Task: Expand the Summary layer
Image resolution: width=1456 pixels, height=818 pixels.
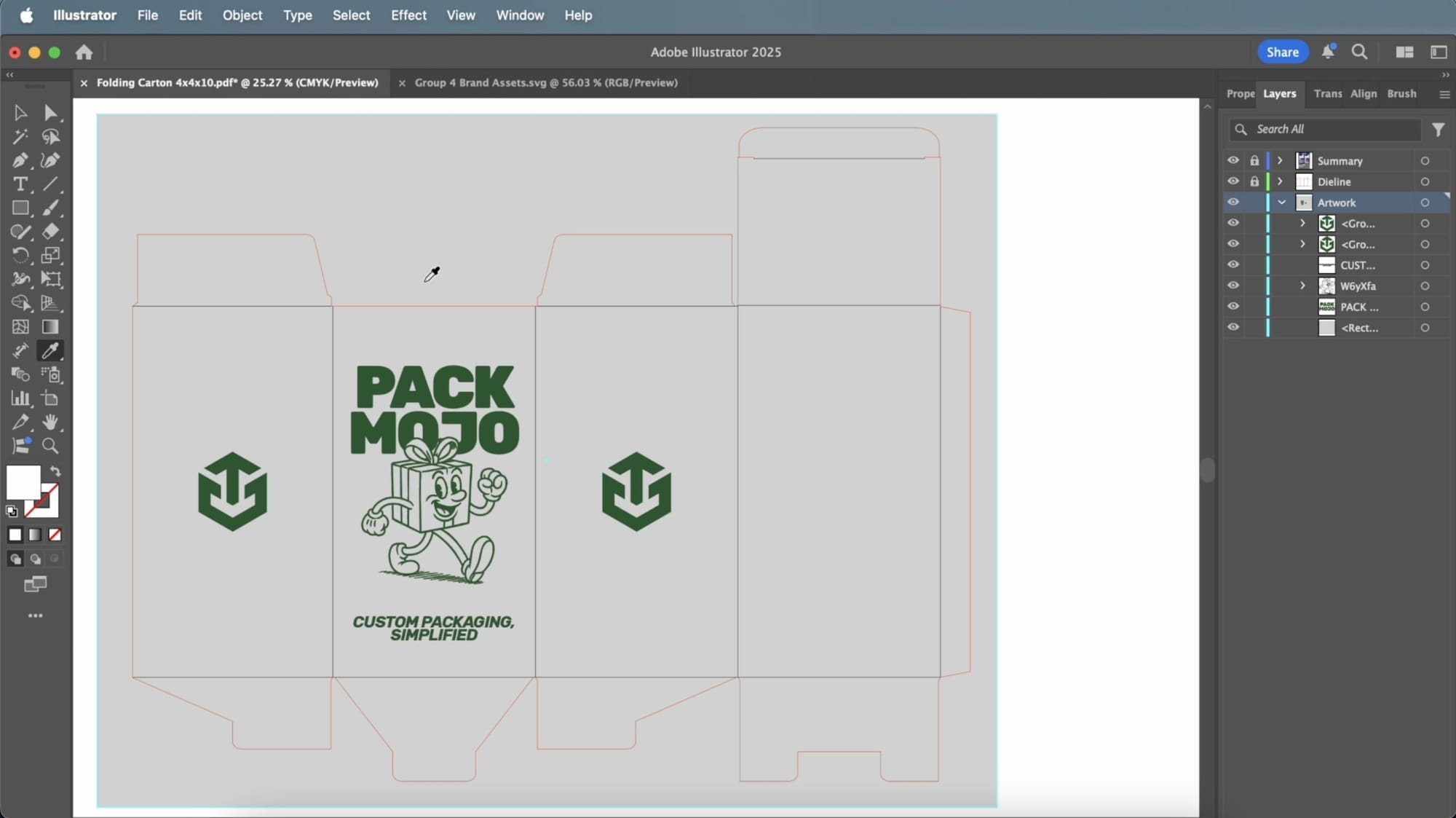Action: (x=1281, y=160)
